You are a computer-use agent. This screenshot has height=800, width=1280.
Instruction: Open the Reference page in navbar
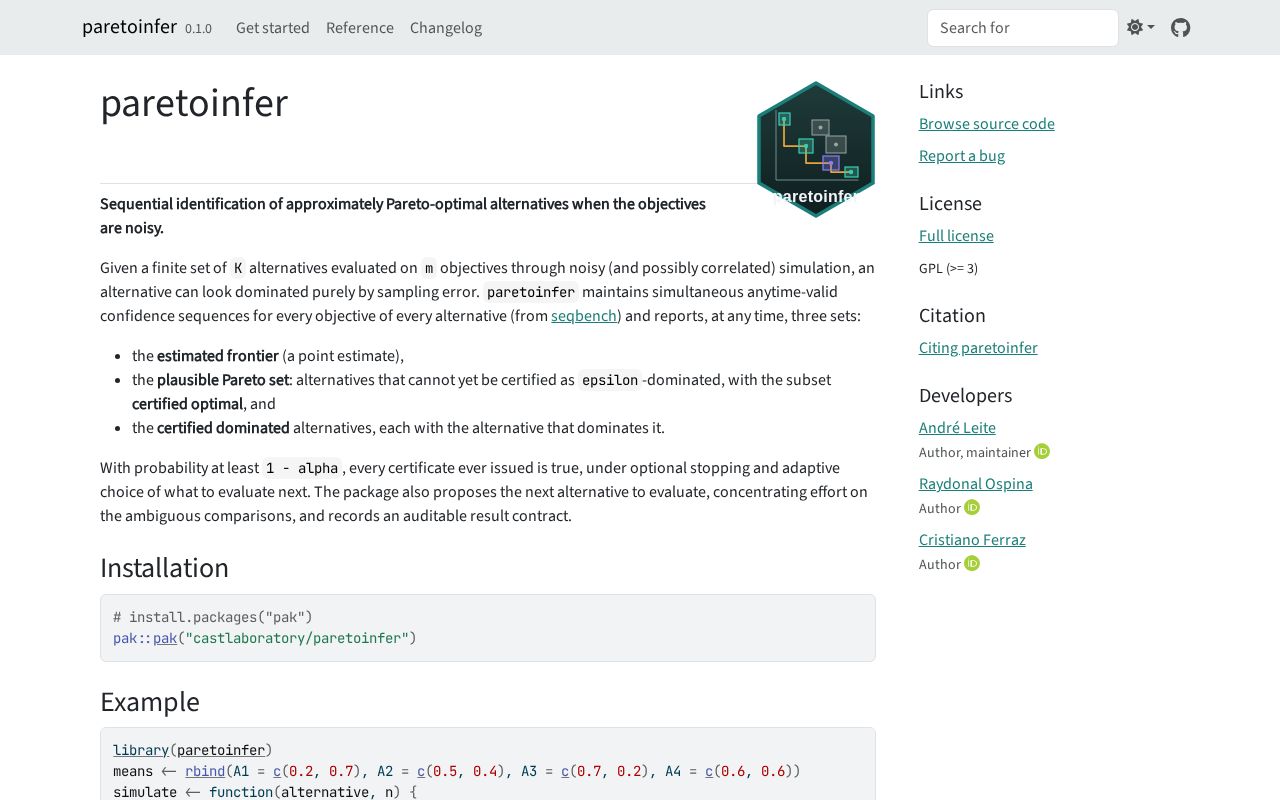pyautogui.click(x=360, y=28)
